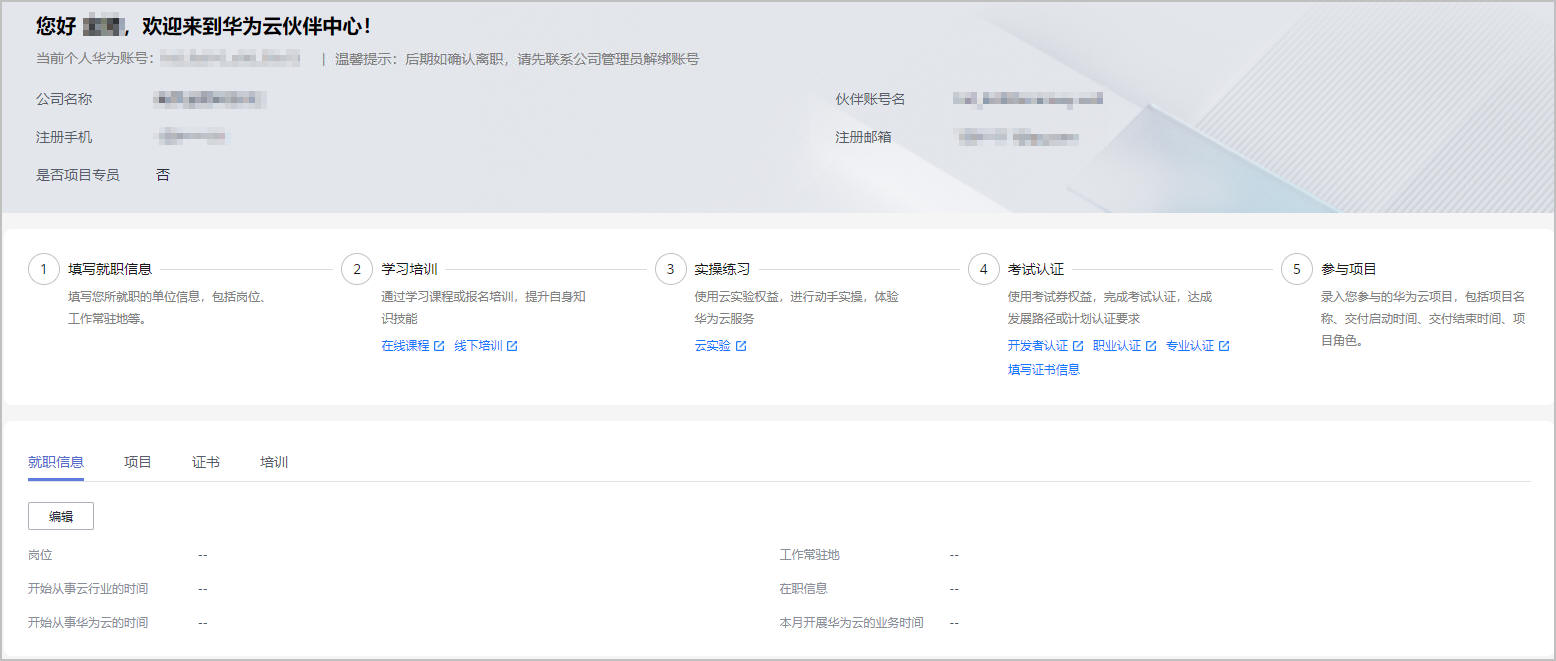Select step 2 circle for 学习培训
Screen dimensions: 1556x661
tap(357, 269)
